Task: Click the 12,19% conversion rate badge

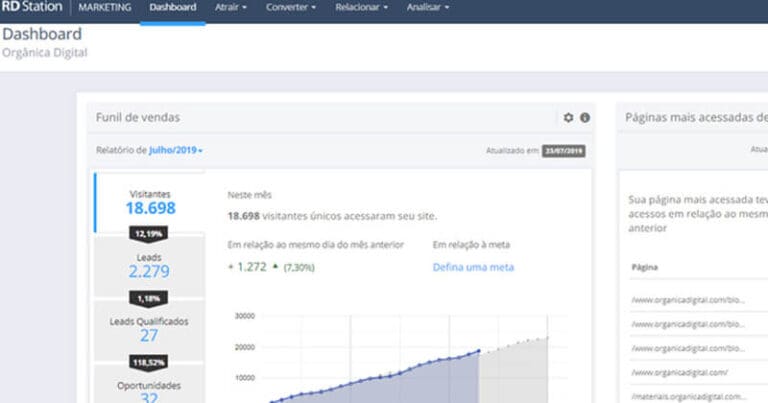Action: tap(149, 233)
